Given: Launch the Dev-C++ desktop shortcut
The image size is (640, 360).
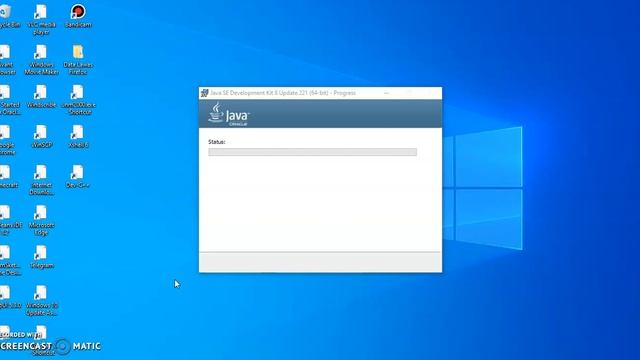Looking at the screenshot, I should pos(78,176).
